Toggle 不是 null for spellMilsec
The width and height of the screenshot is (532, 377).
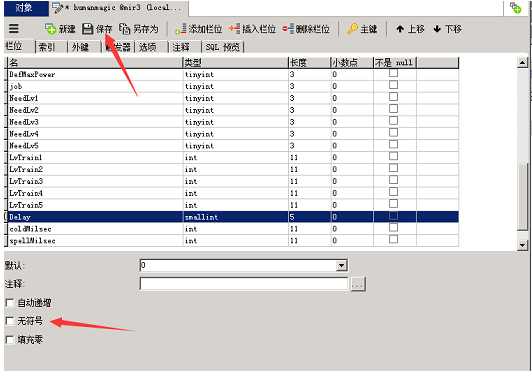click(x=393, y=239)
